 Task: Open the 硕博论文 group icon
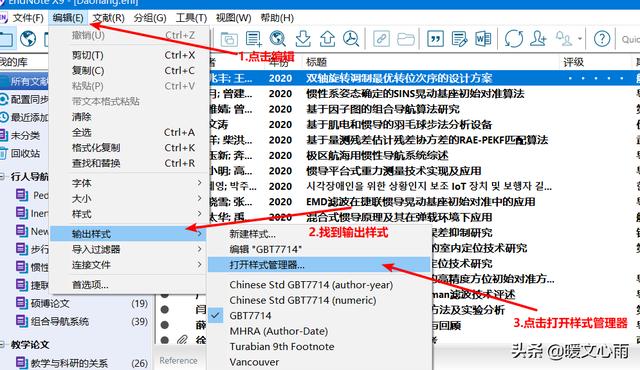coord(22,303)
